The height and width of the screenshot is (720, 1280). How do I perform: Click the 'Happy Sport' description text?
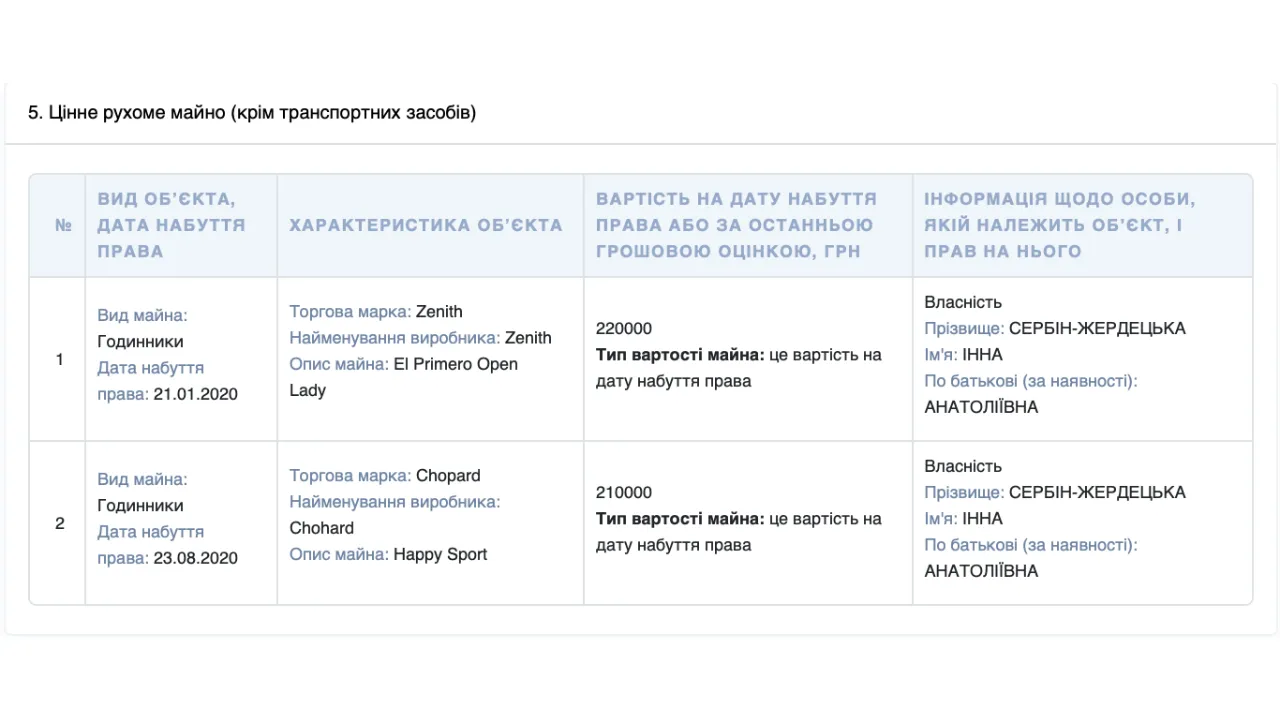440,554
